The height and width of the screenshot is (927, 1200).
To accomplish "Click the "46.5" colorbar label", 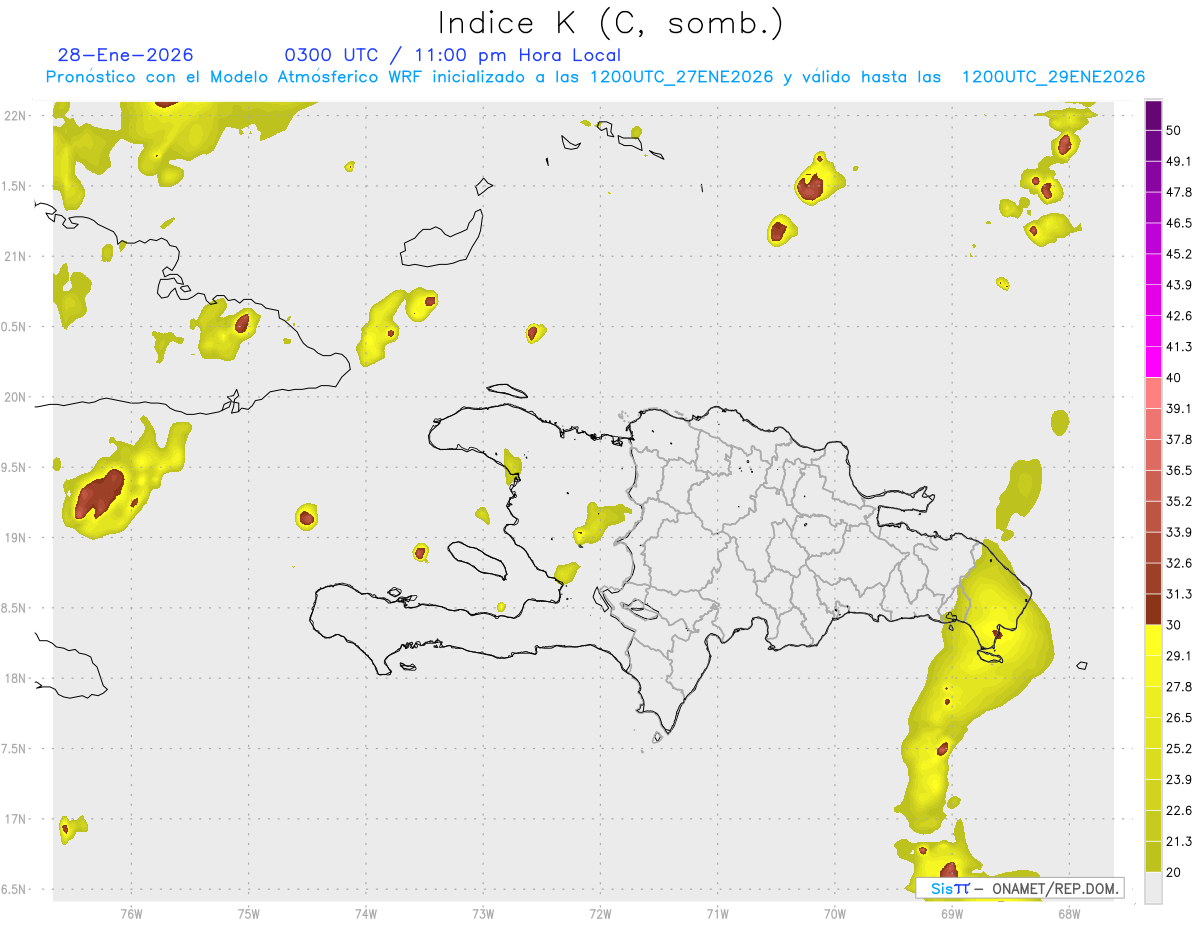I will [x=1179, y=223].
